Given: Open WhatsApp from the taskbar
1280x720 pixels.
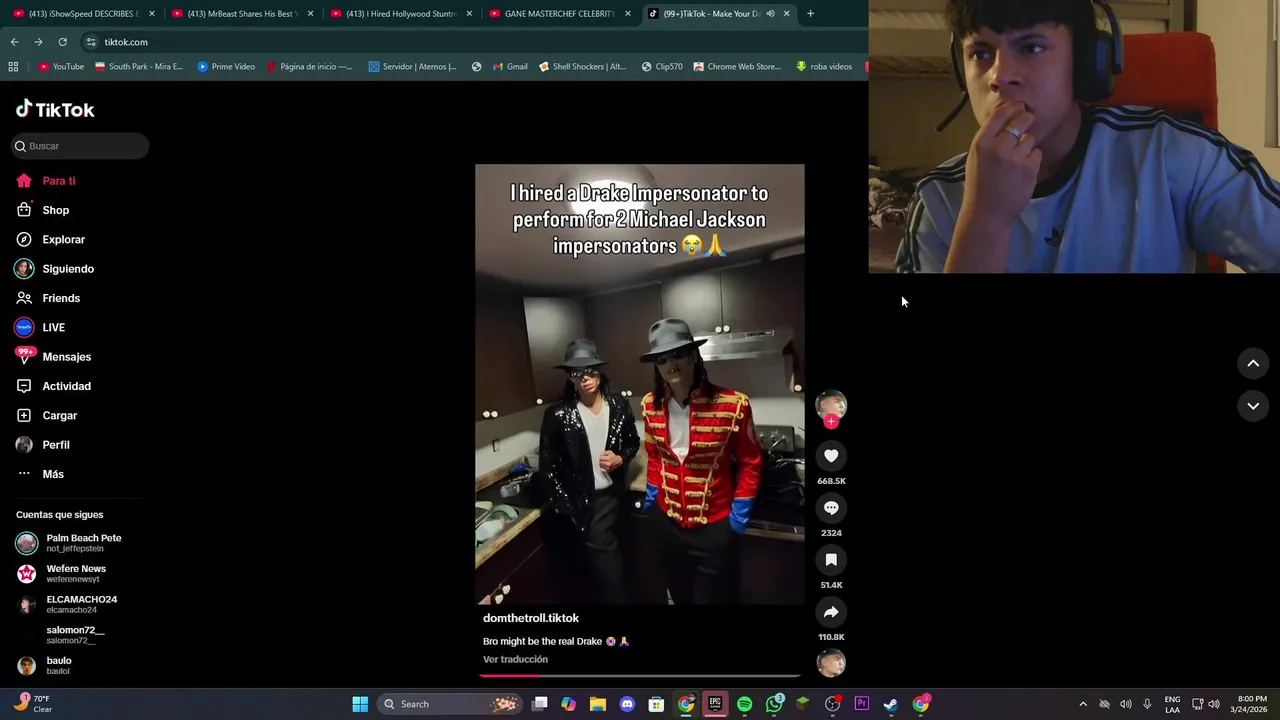Looking at the screenshot, I should point(774,704).
